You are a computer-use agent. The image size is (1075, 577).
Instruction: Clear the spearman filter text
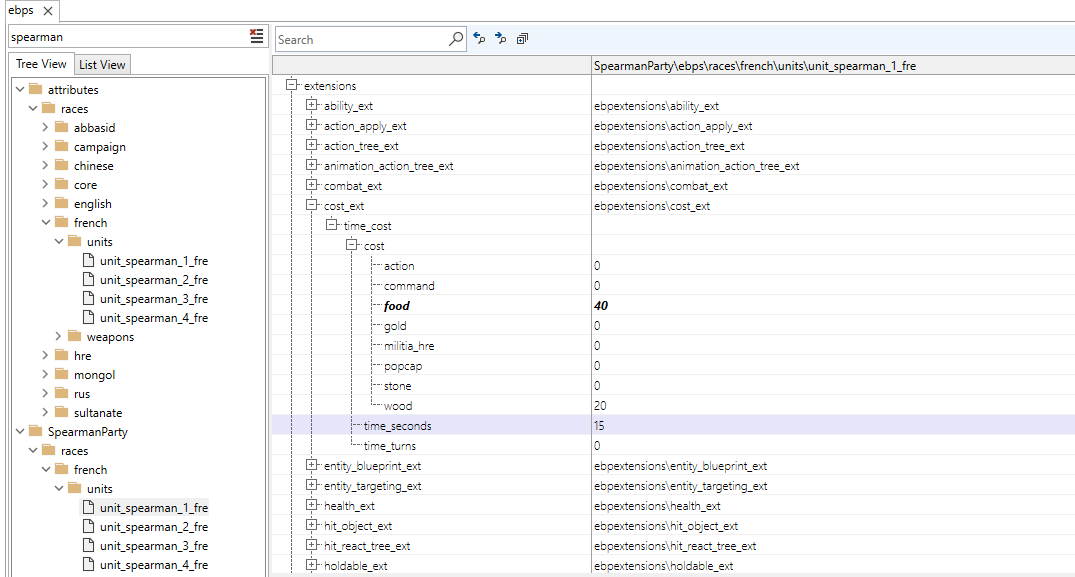point(256,36)
